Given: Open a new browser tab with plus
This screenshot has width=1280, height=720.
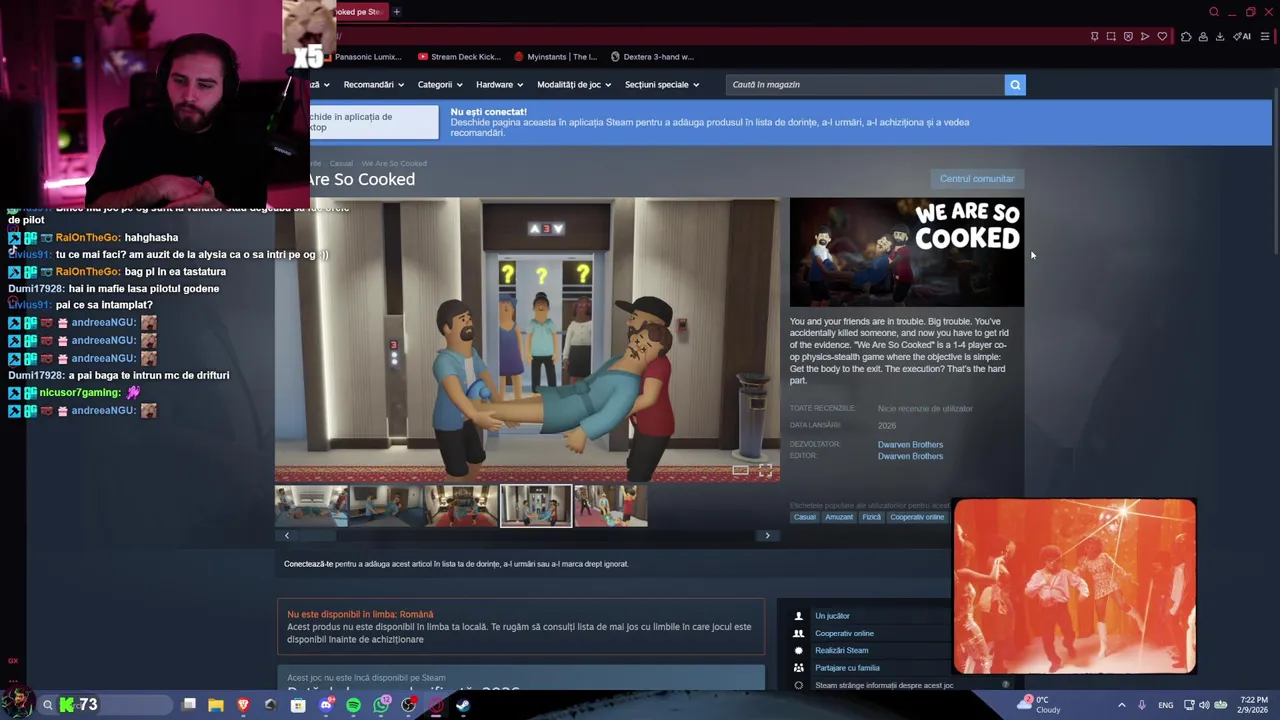Looking at the screenshot, I should tap(397, 12).
